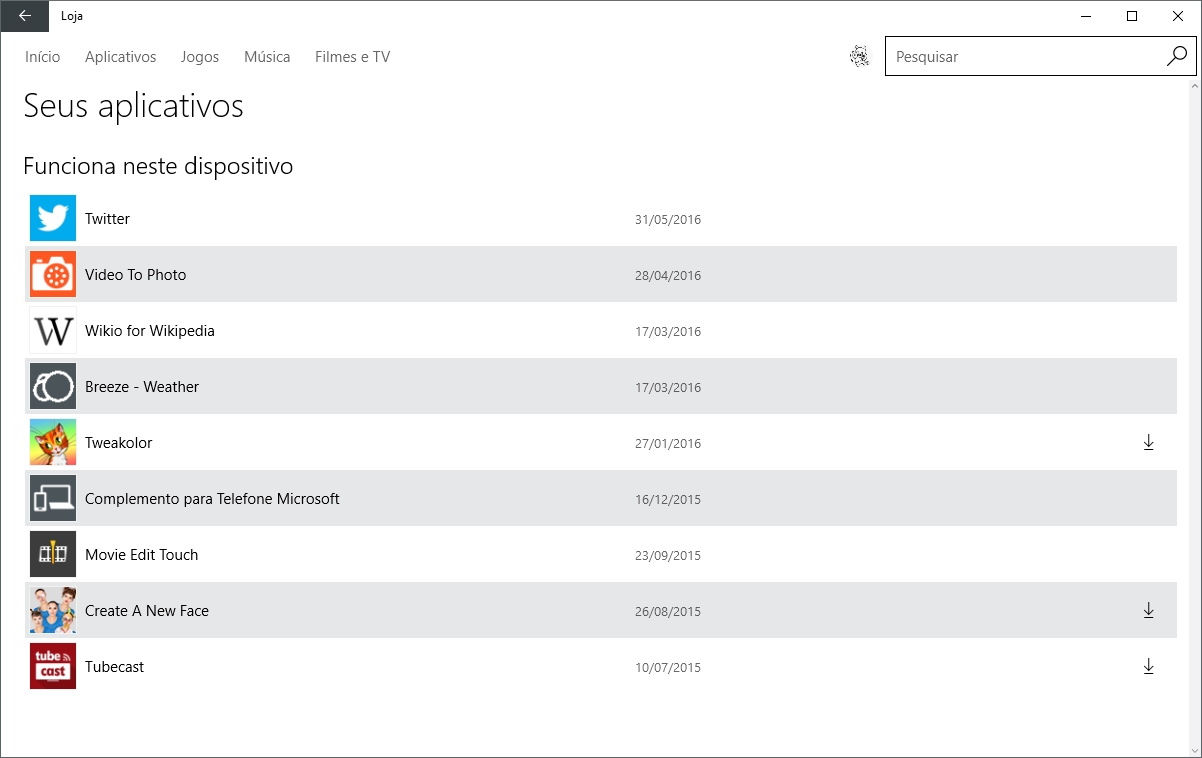1202x758 pixels.
Task: Open the user account avatar
Action: pos(859,57)
